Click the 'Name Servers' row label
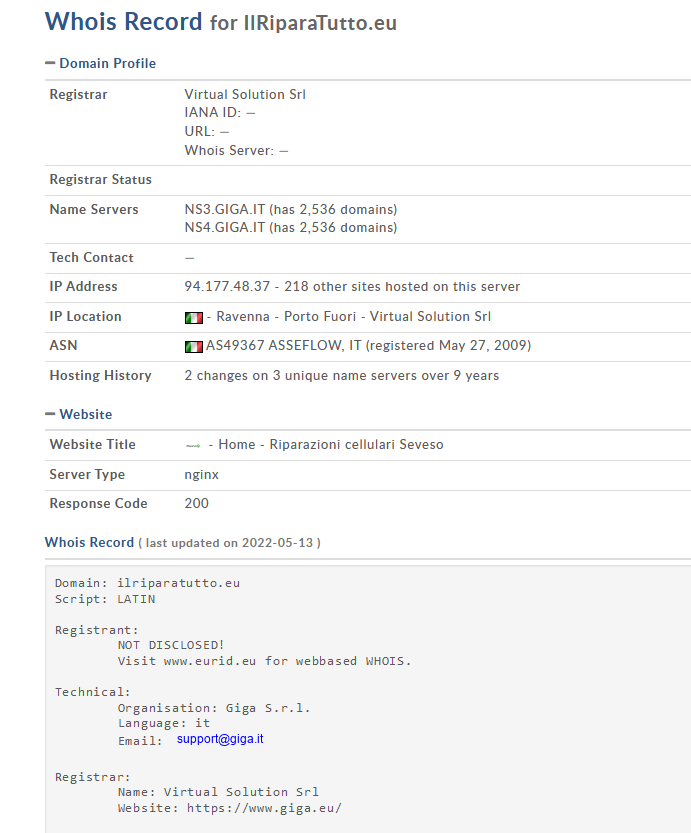The height and width of the screenshot is (833, 691). (x=94, y=209)
